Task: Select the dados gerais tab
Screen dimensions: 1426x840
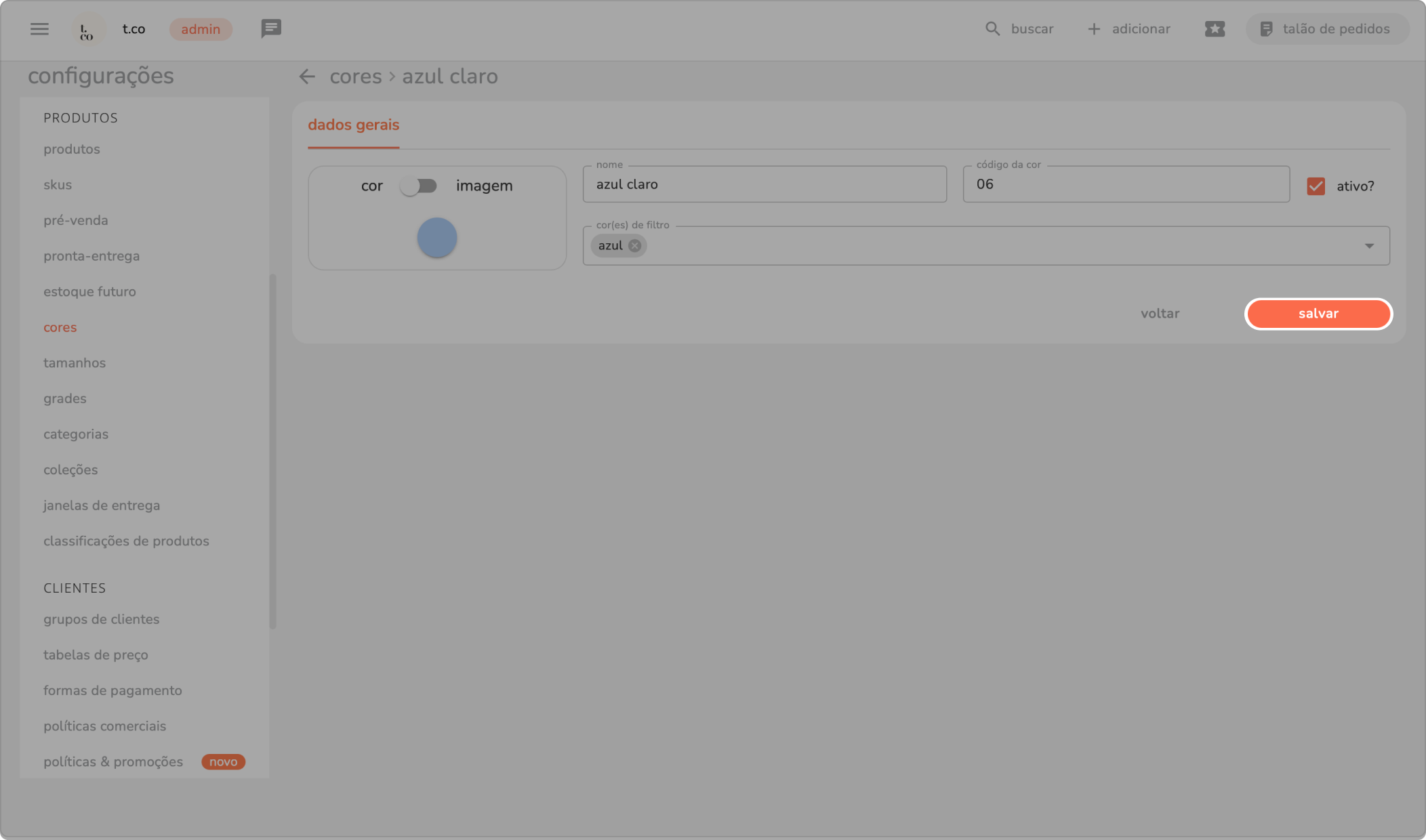Action: coord(353,125)
